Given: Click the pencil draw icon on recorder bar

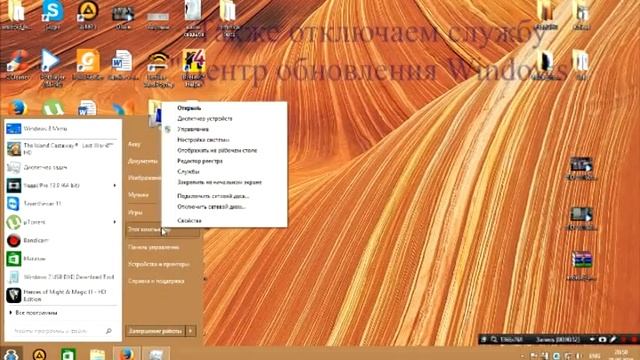Looking at the screenshot, I should (x=613, y=339).
